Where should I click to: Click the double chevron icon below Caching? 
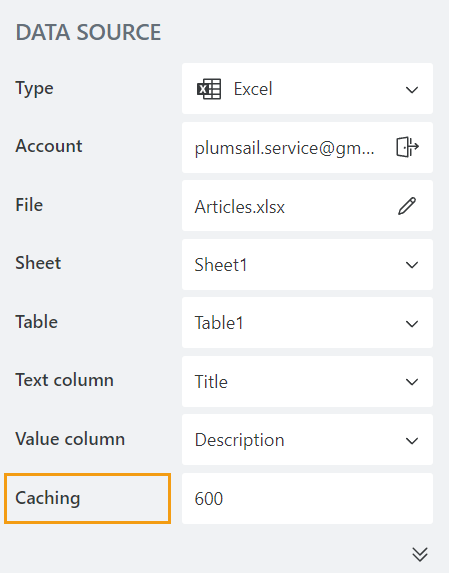pyautogui.click(x=420, y=554)
